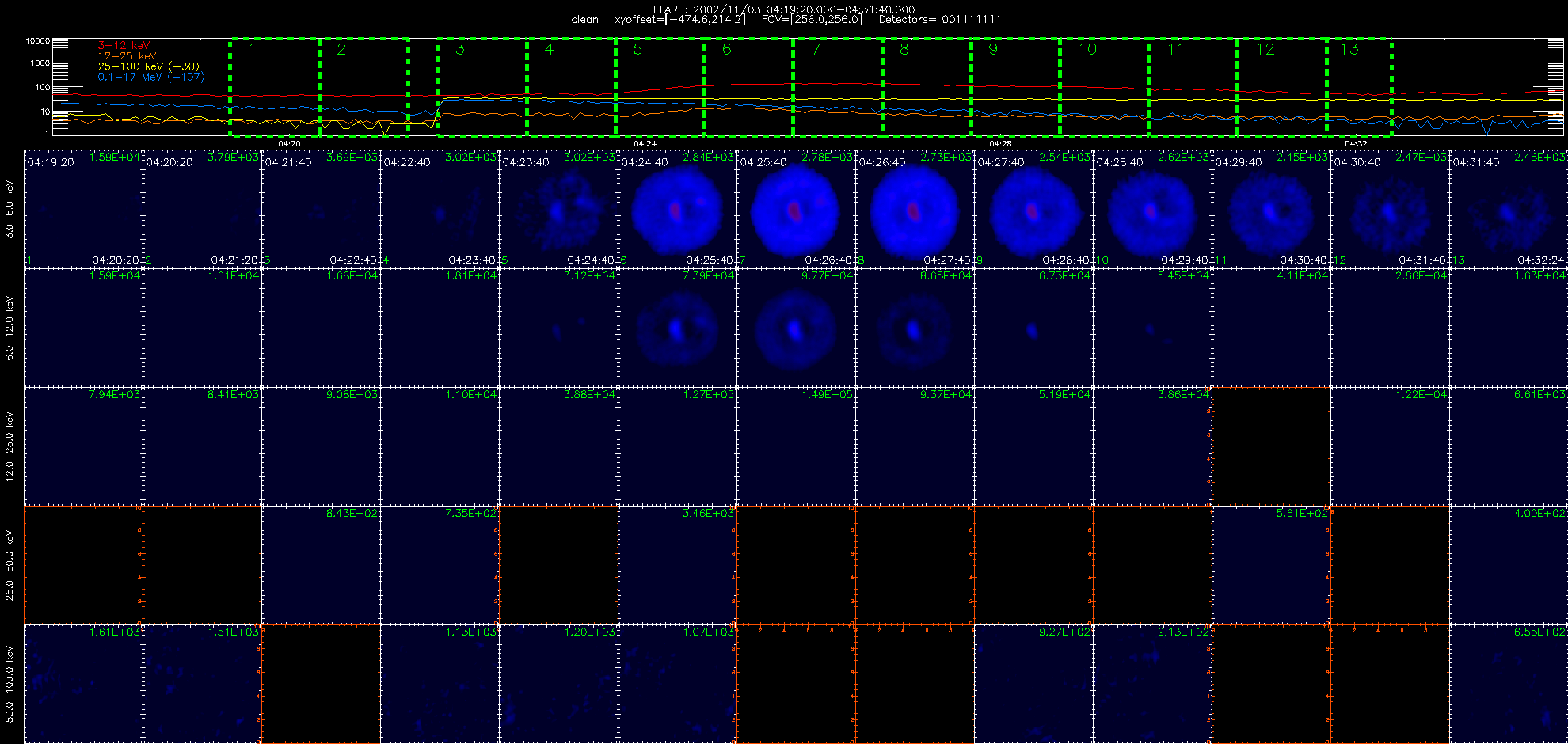1568x744 pixels.
Task: Click the 6.61E+03 peak value text
Action: click(x=1539, y=395)
